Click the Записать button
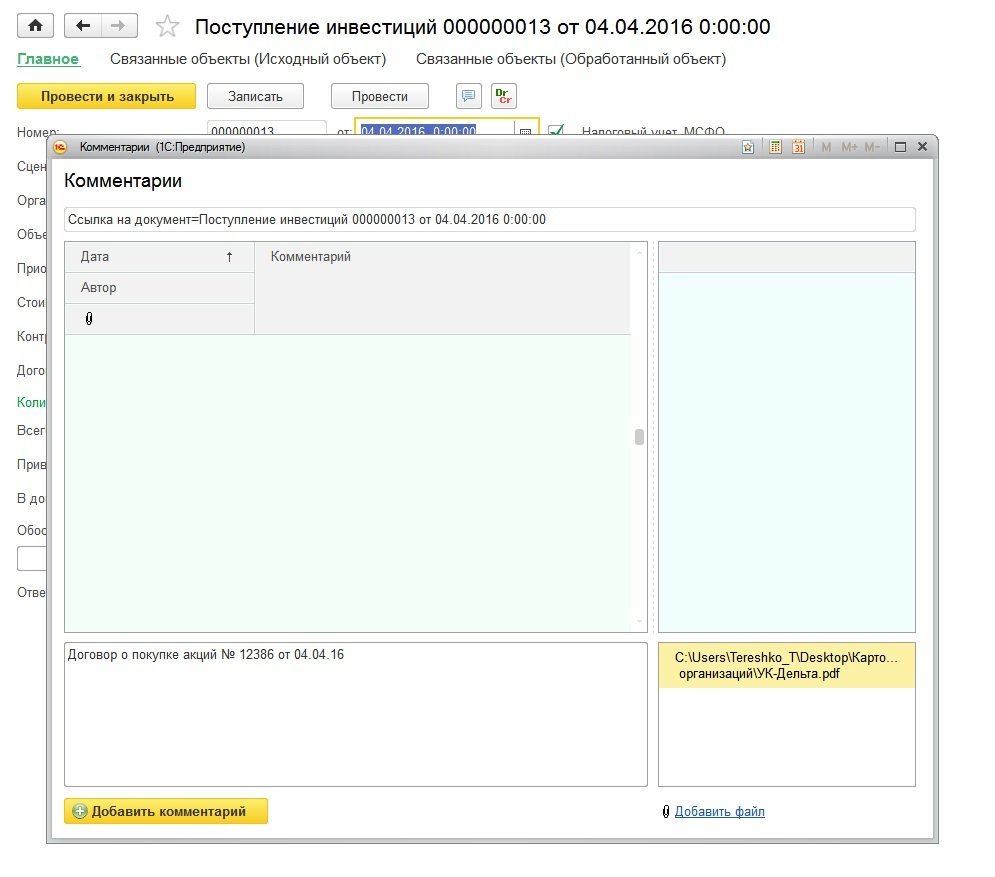 (255, 96)
